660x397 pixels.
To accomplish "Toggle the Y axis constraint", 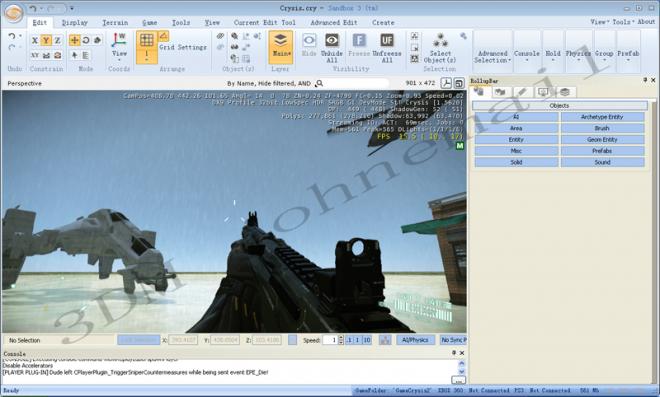I will coord(46,40).
